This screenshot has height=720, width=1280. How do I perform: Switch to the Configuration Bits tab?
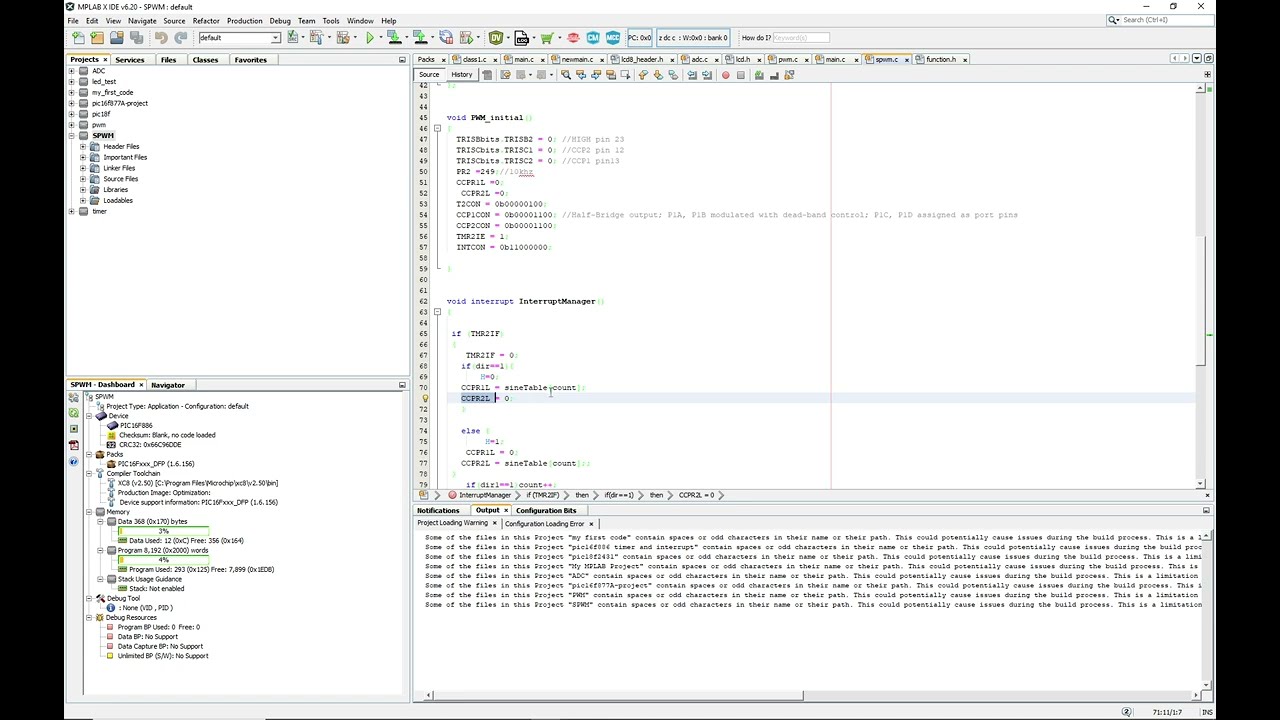point(546,511)
